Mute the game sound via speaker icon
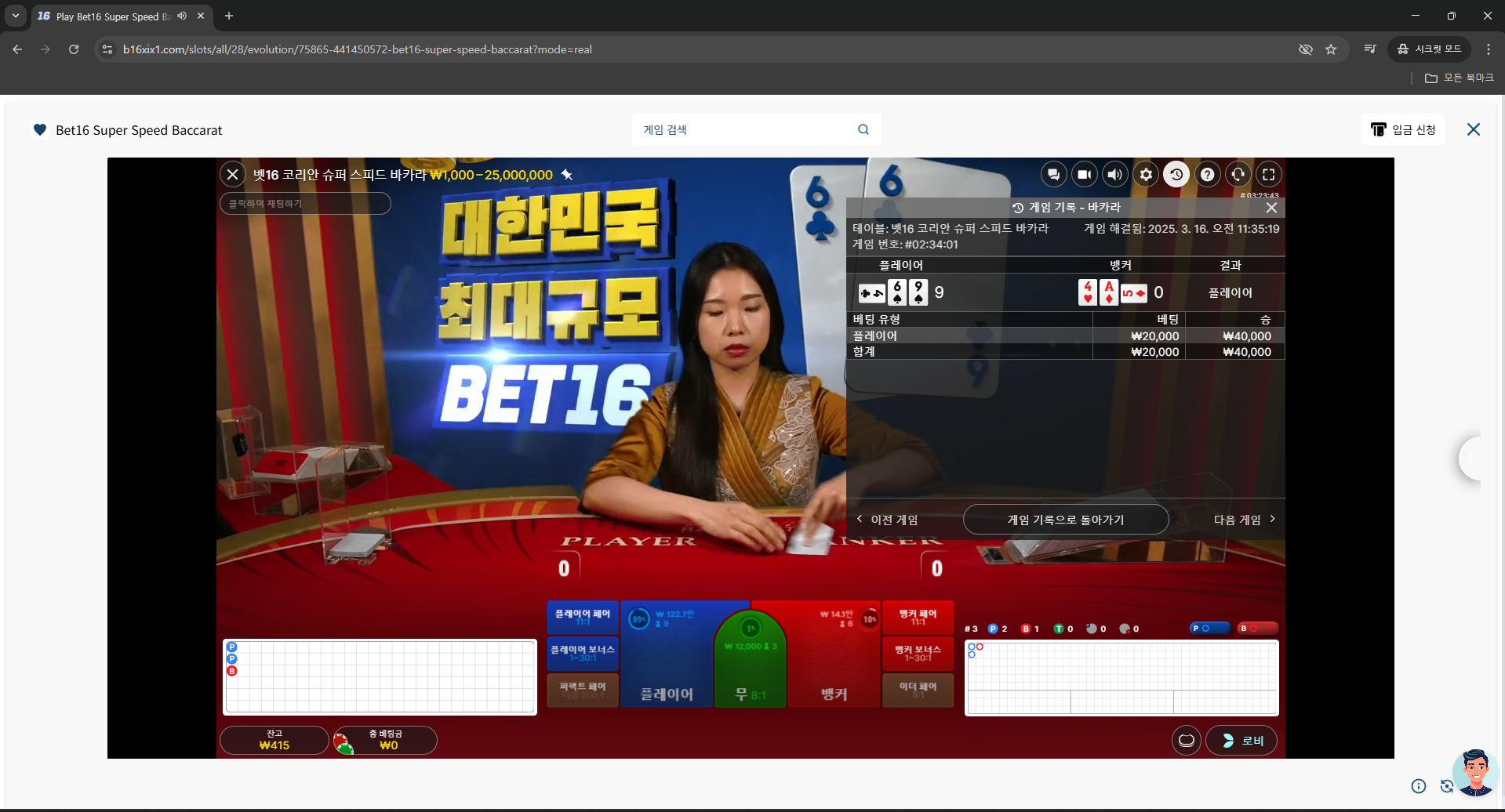Image resolution: width=1505 pixels, height=812 pixels. point(1114,175)
